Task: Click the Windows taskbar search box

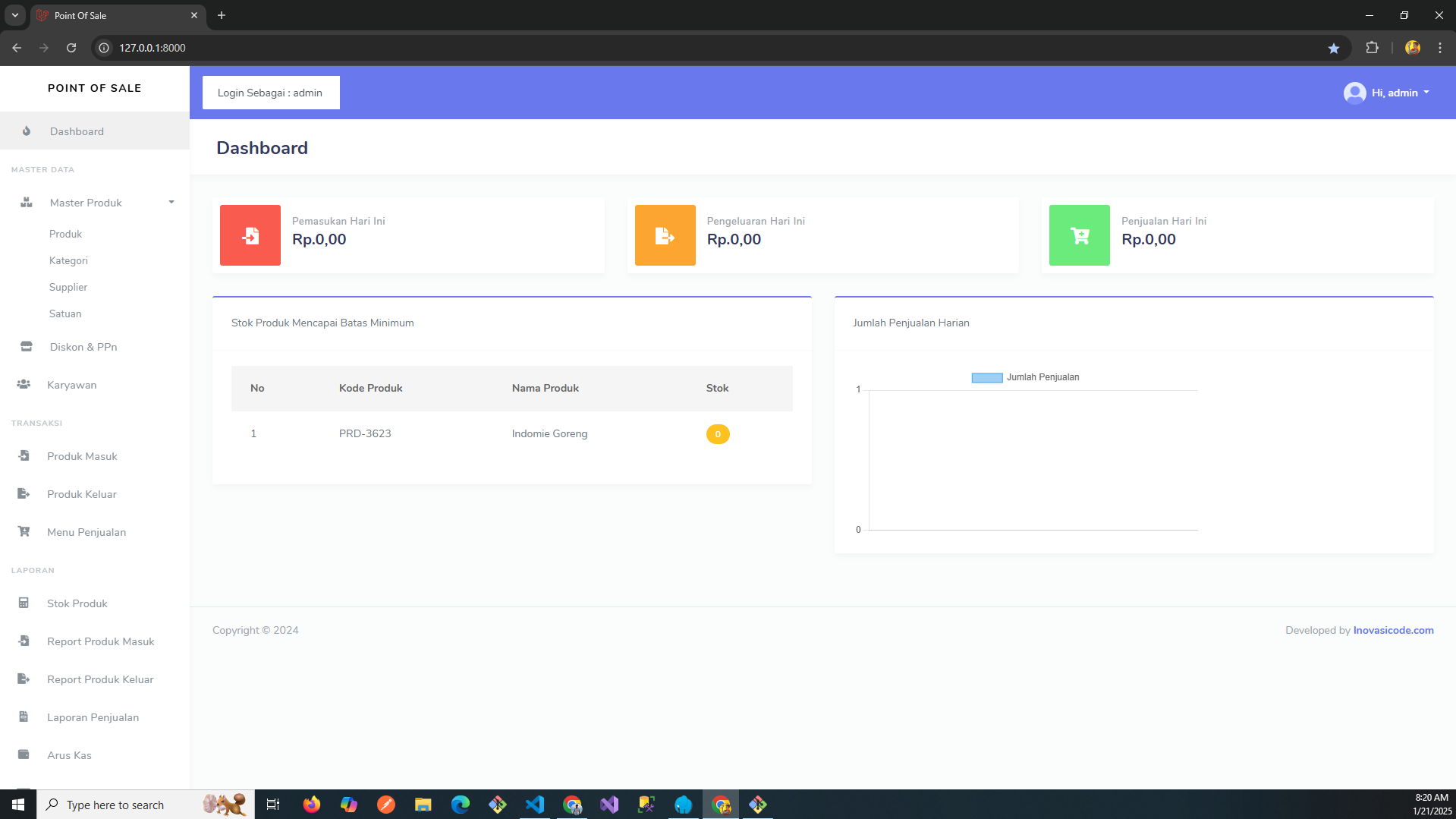Action: [x=144, y=805]
